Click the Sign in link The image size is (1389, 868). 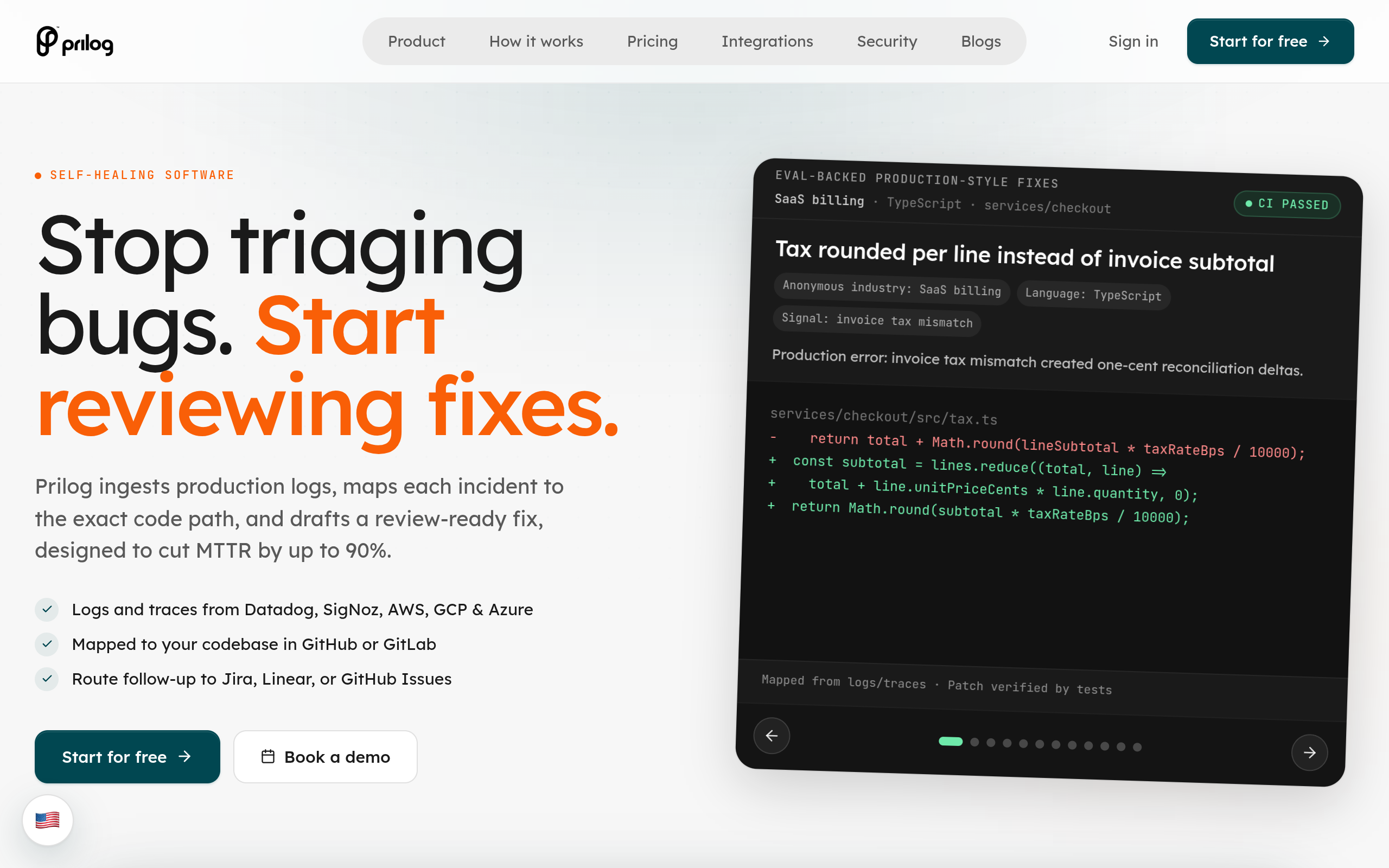[x=1133, y=41]
